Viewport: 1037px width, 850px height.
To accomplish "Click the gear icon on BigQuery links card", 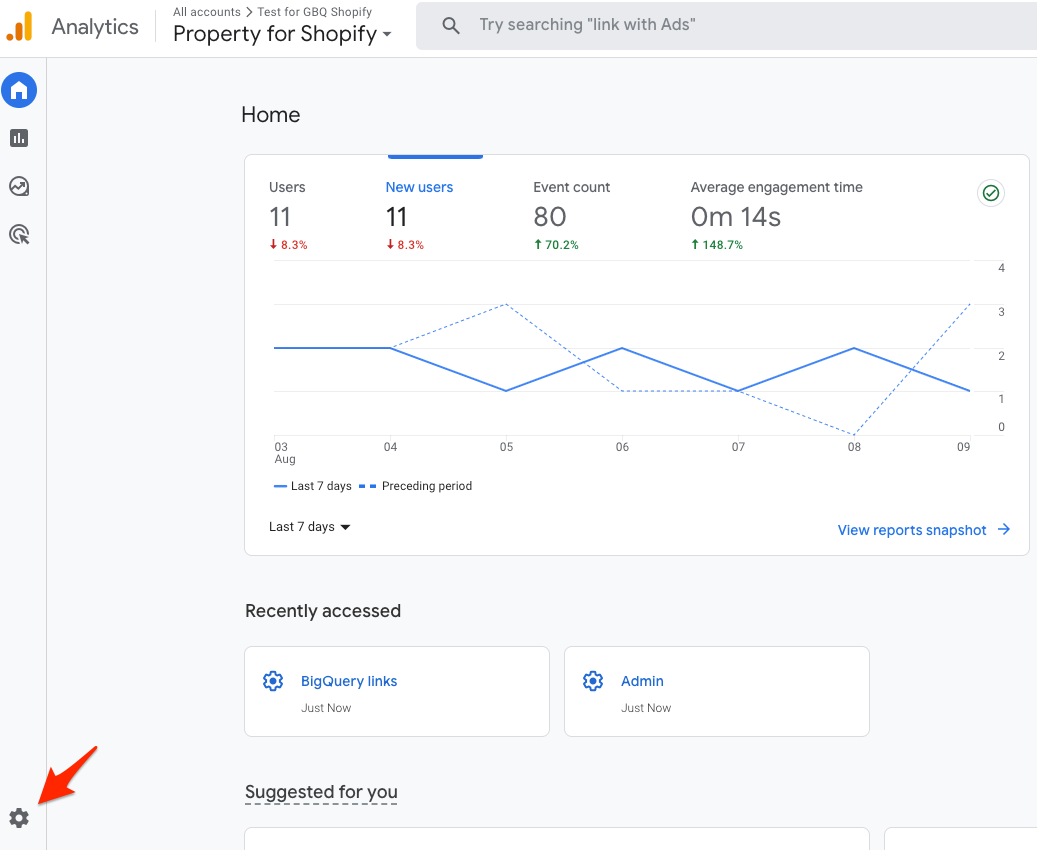I will 272,681.
